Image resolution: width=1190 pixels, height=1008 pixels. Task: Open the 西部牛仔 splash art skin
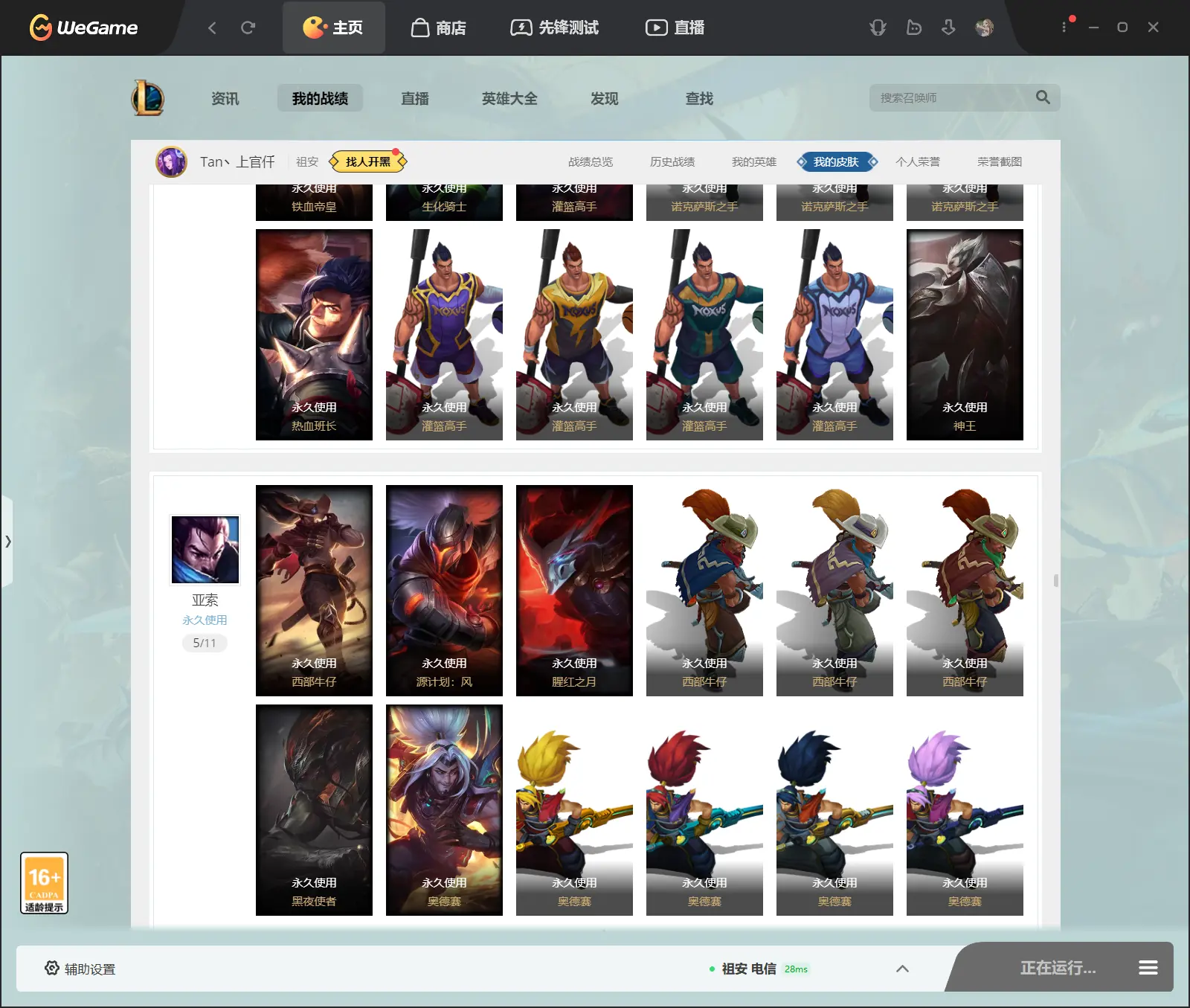[x=314, y=591]
